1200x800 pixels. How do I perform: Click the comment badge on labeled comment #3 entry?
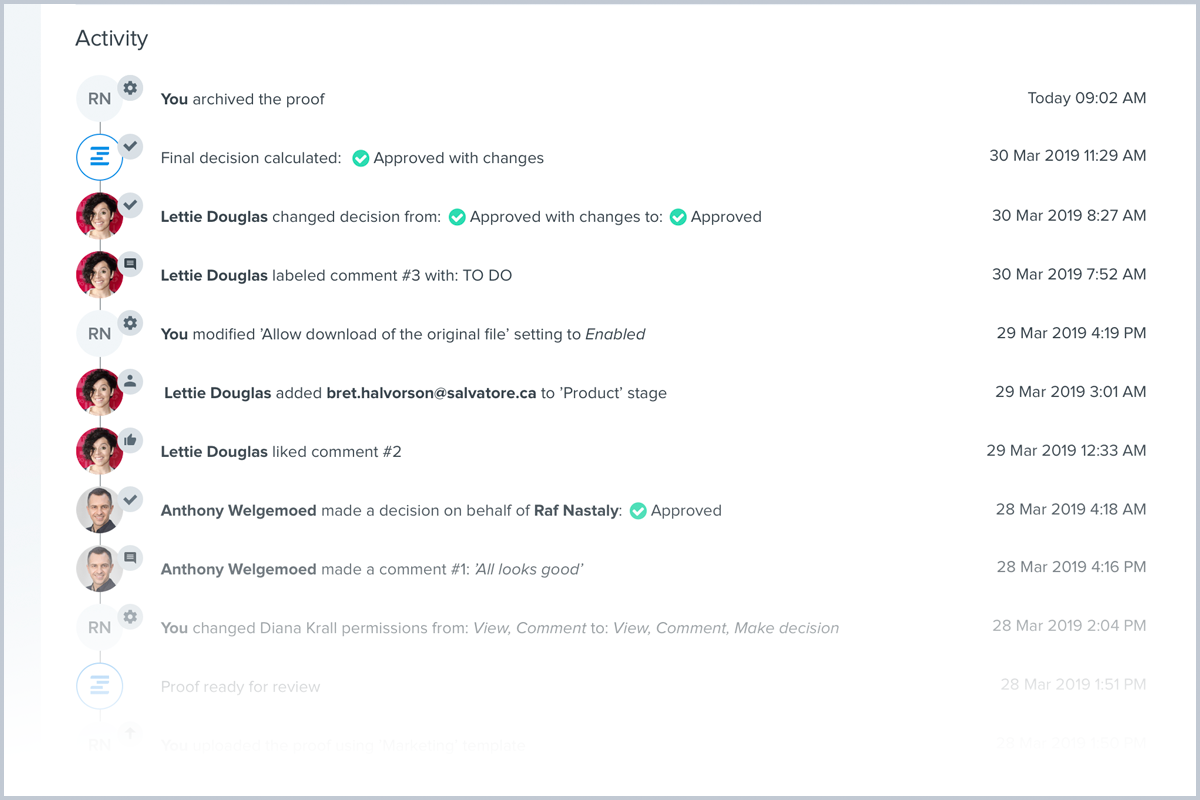[x=130, y=264]
